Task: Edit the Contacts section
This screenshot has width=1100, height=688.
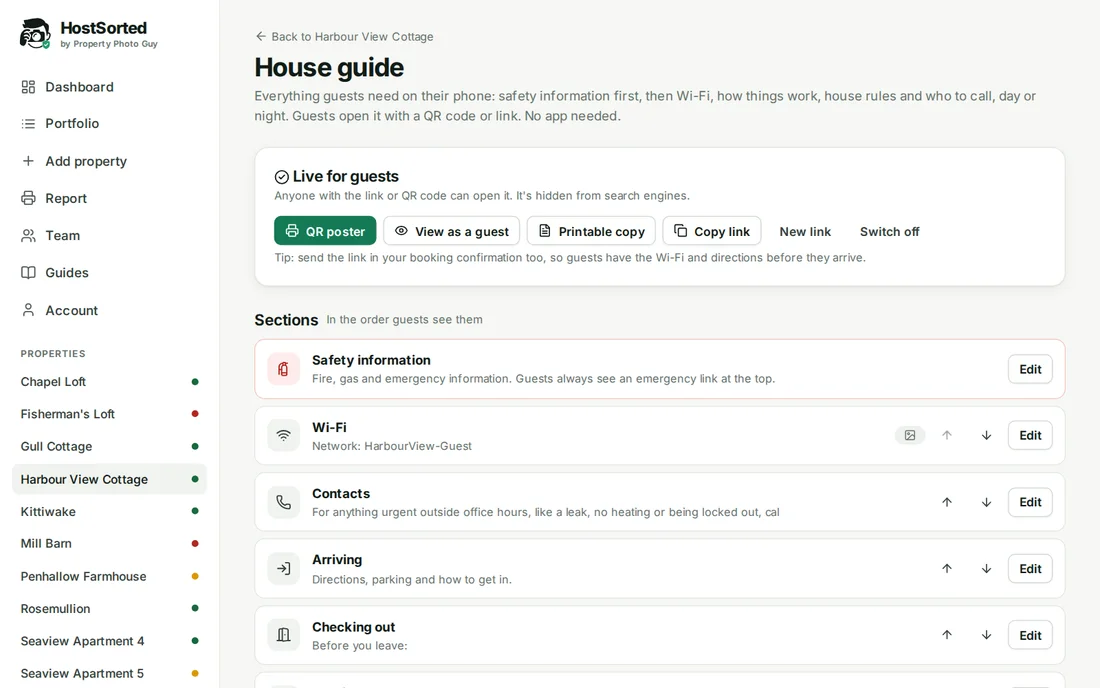Action: coord(1030,502)
